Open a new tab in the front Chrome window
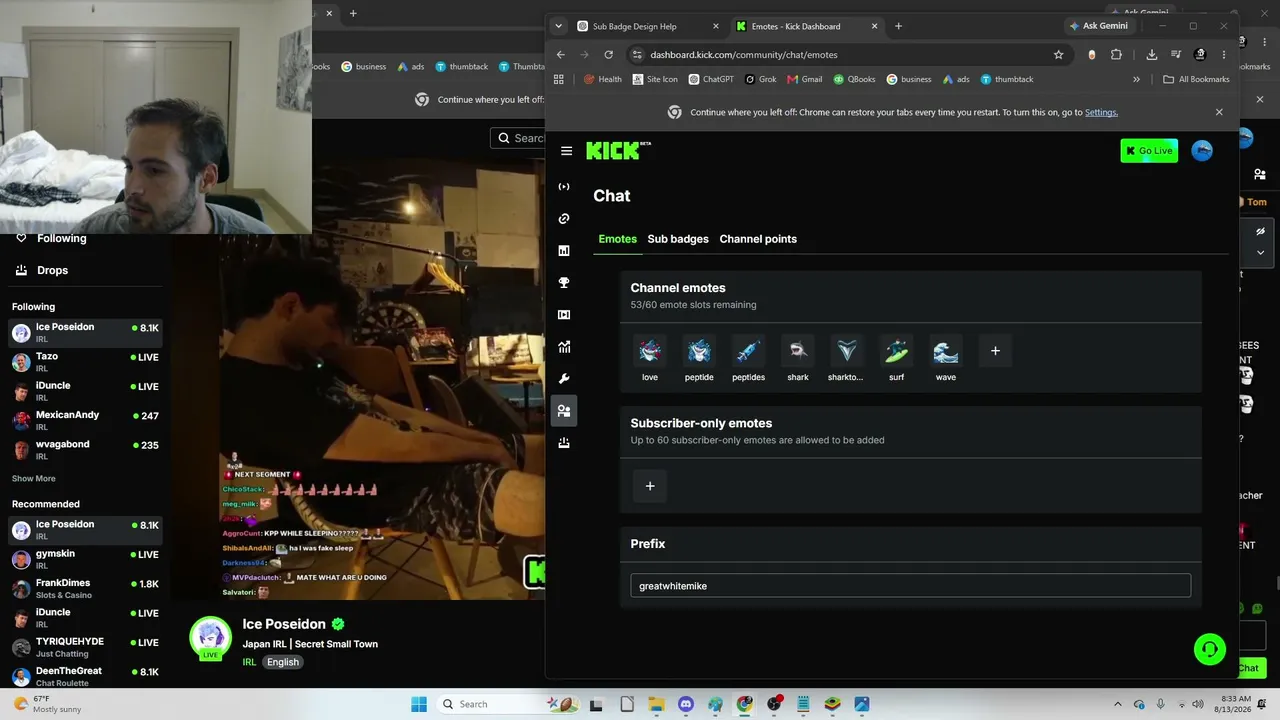Image resolution: width=1280 pixels, height=720 pixels. point(898,26)
